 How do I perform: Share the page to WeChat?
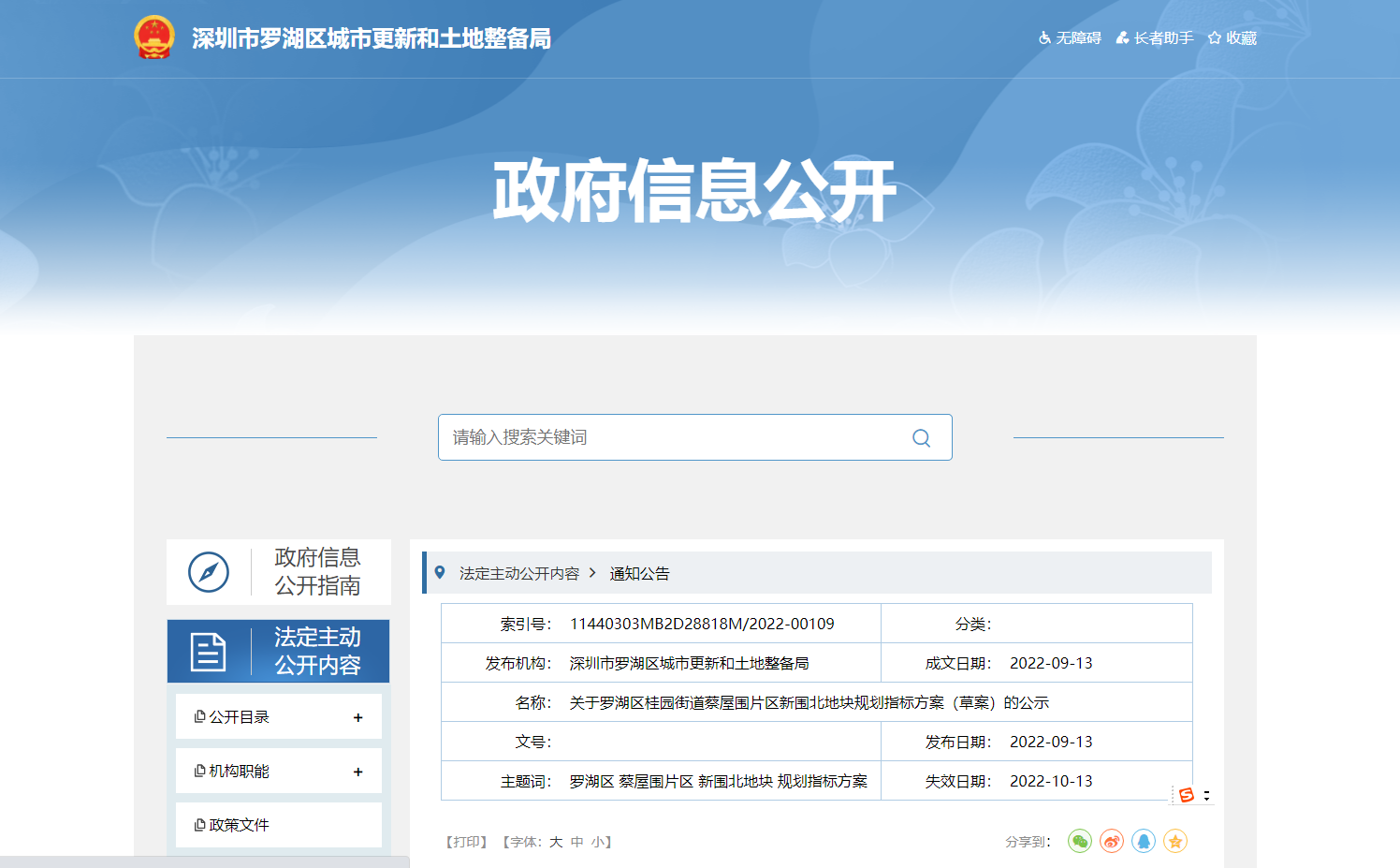1080,842
